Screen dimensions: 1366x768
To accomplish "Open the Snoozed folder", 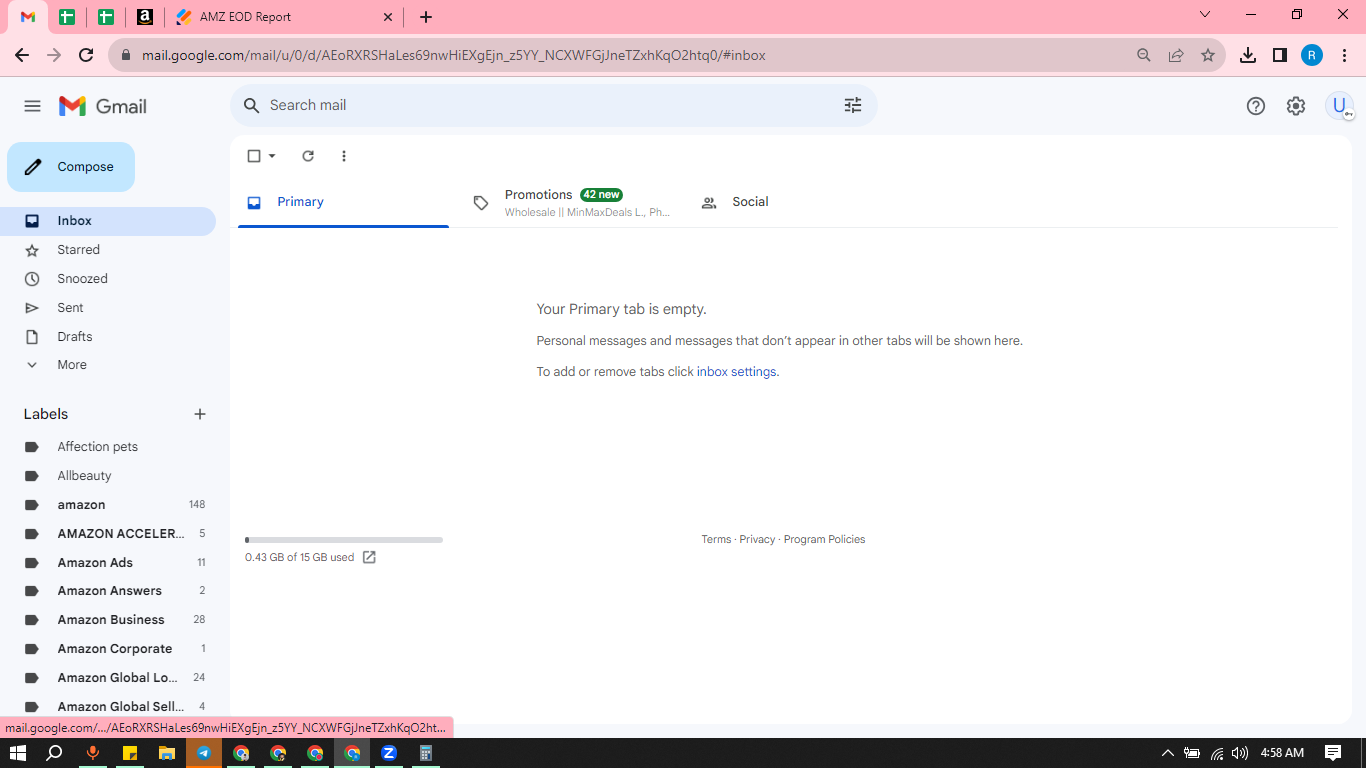I will coord(108,279).
